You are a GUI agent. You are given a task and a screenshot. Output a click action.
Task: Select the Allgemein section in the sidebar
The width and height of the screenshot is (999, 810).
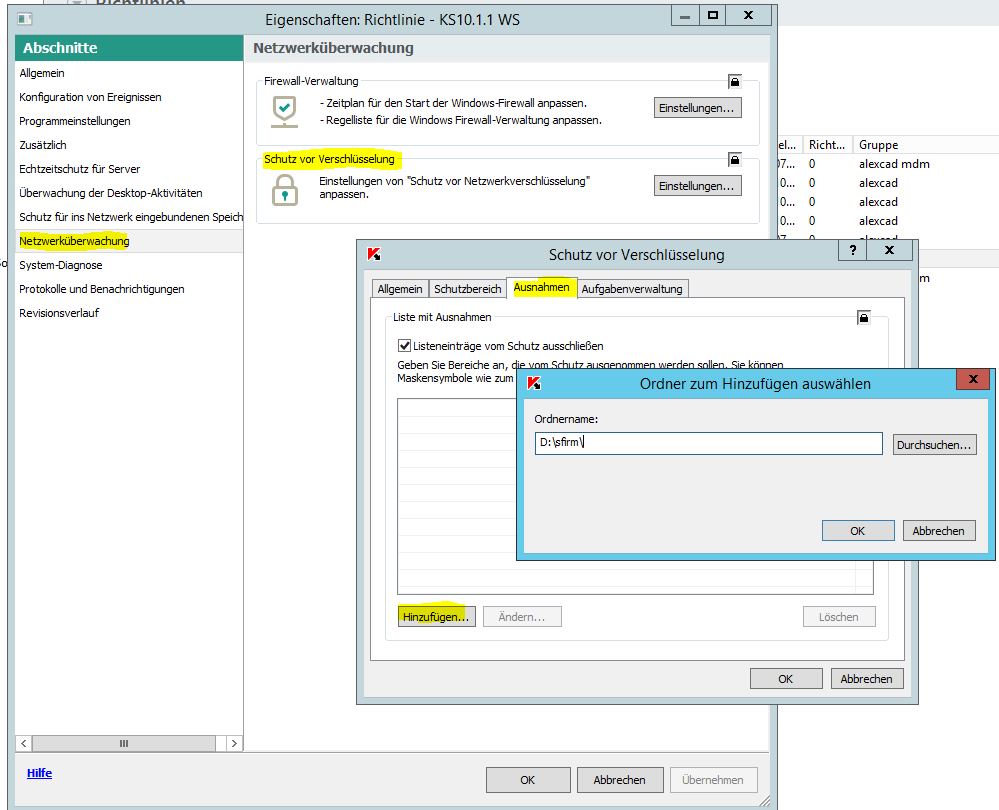[x=129, y=73]
